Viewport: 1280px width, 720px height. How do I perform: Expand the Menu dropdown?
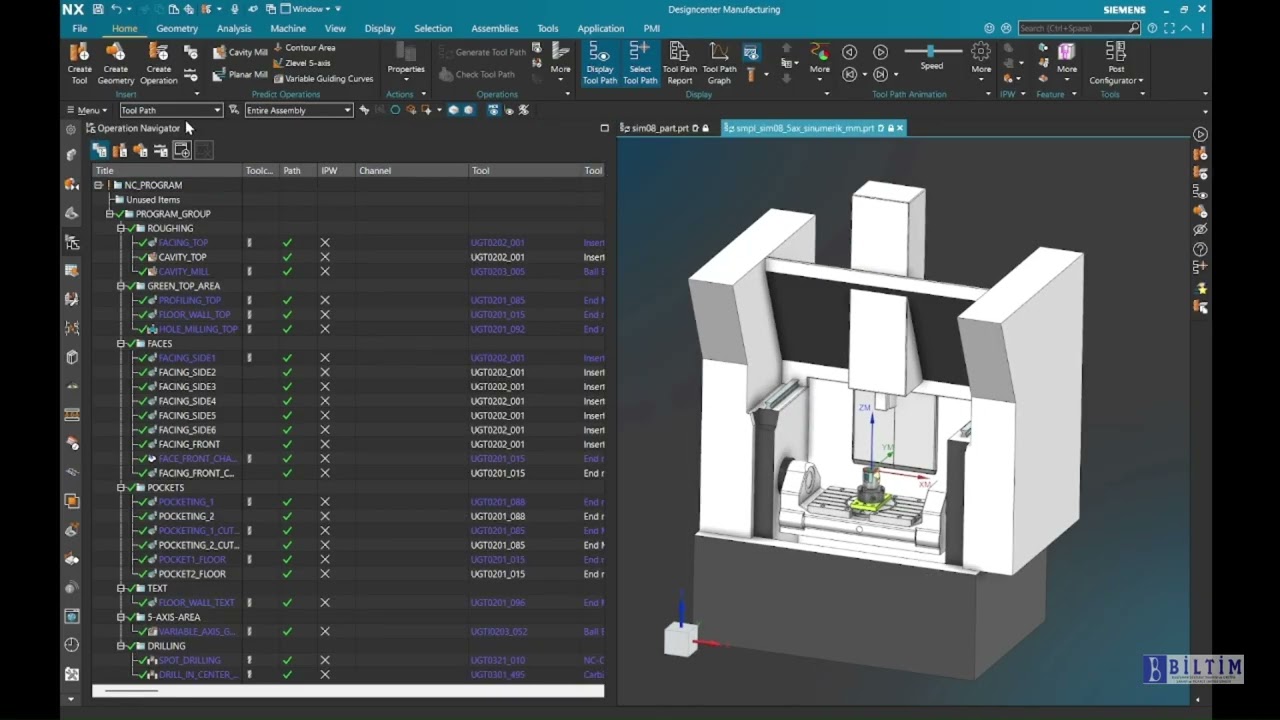coord(87,110)
